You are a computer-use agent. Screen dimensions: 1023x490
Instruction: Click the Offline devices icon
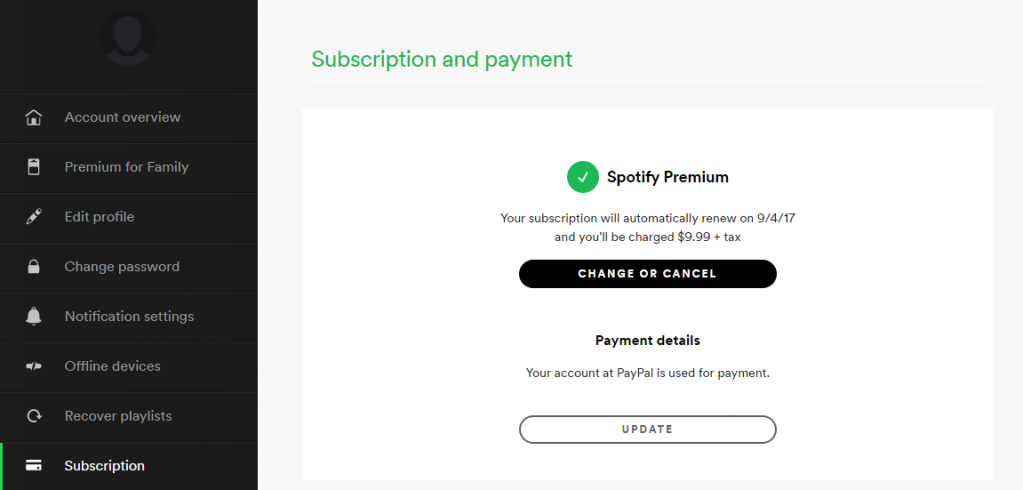pyautogui.click(x=34, y=366)
